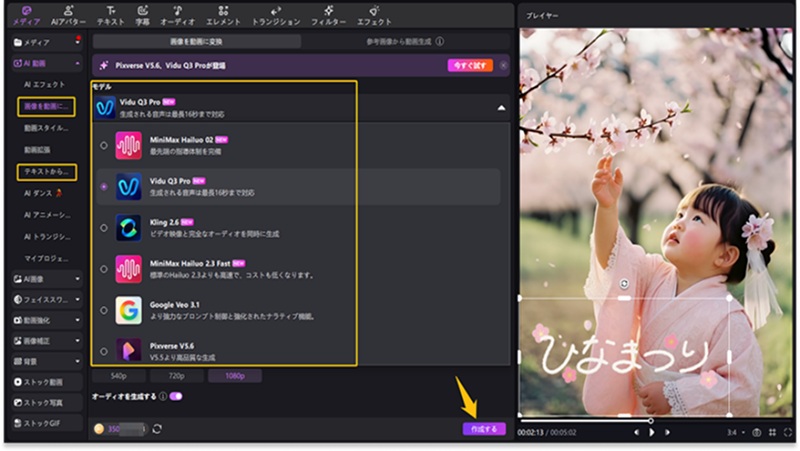Click the 今すぐ試す banner button
The height and width of the screenshot is (451, 800).
tap(470, 65)
